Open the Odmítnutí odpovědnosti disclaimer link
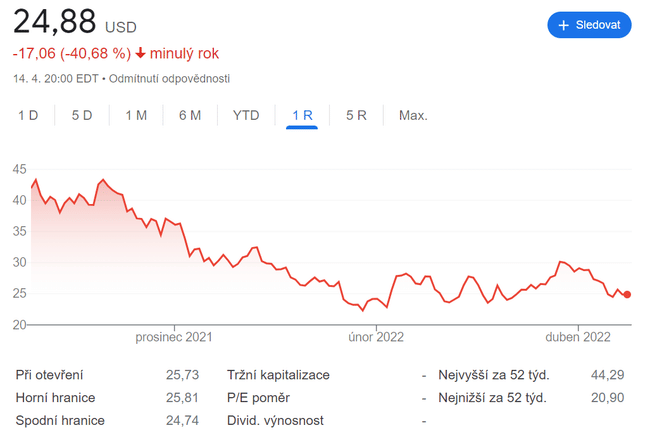Screen dimensions: 650x434 170,79
